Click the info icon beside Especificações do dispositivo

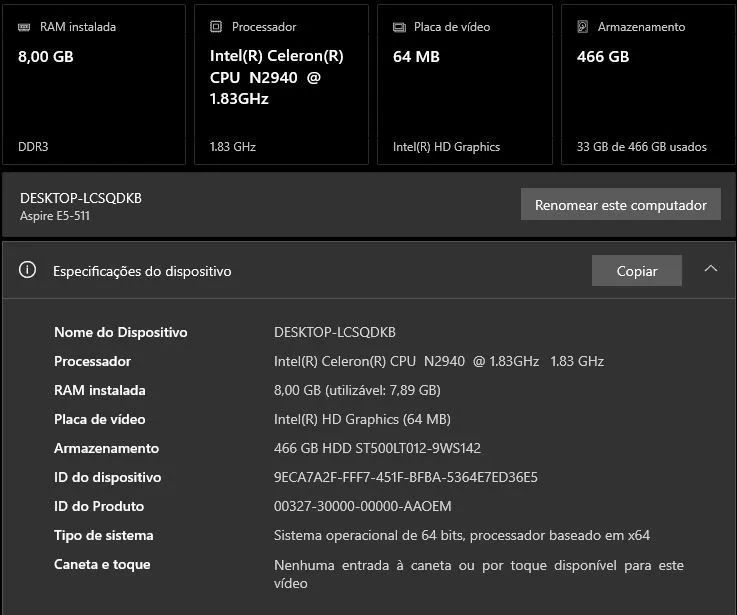27,270
